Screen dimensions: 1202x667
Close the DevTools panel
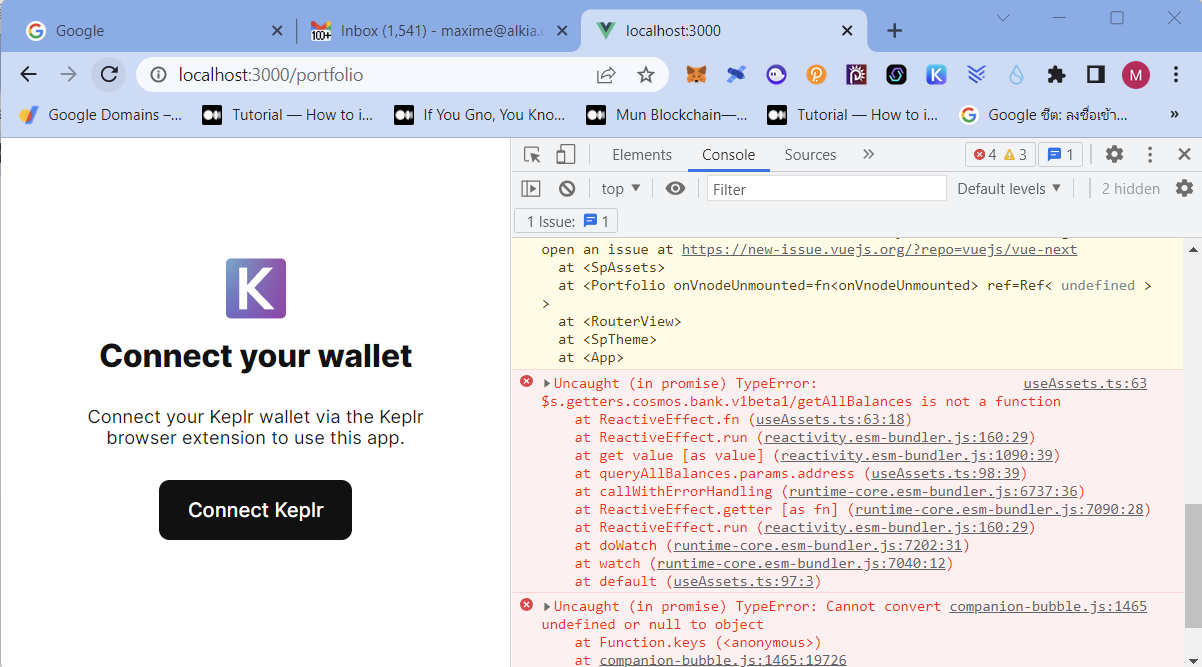coord(1184,154)
